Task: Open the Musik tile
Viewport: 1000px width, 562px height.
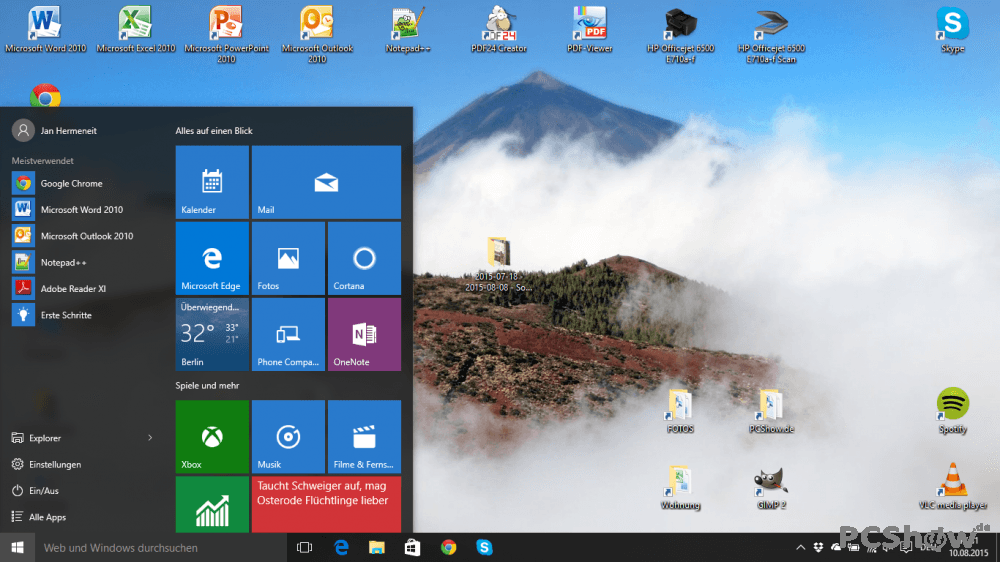Action: (288, 437)
